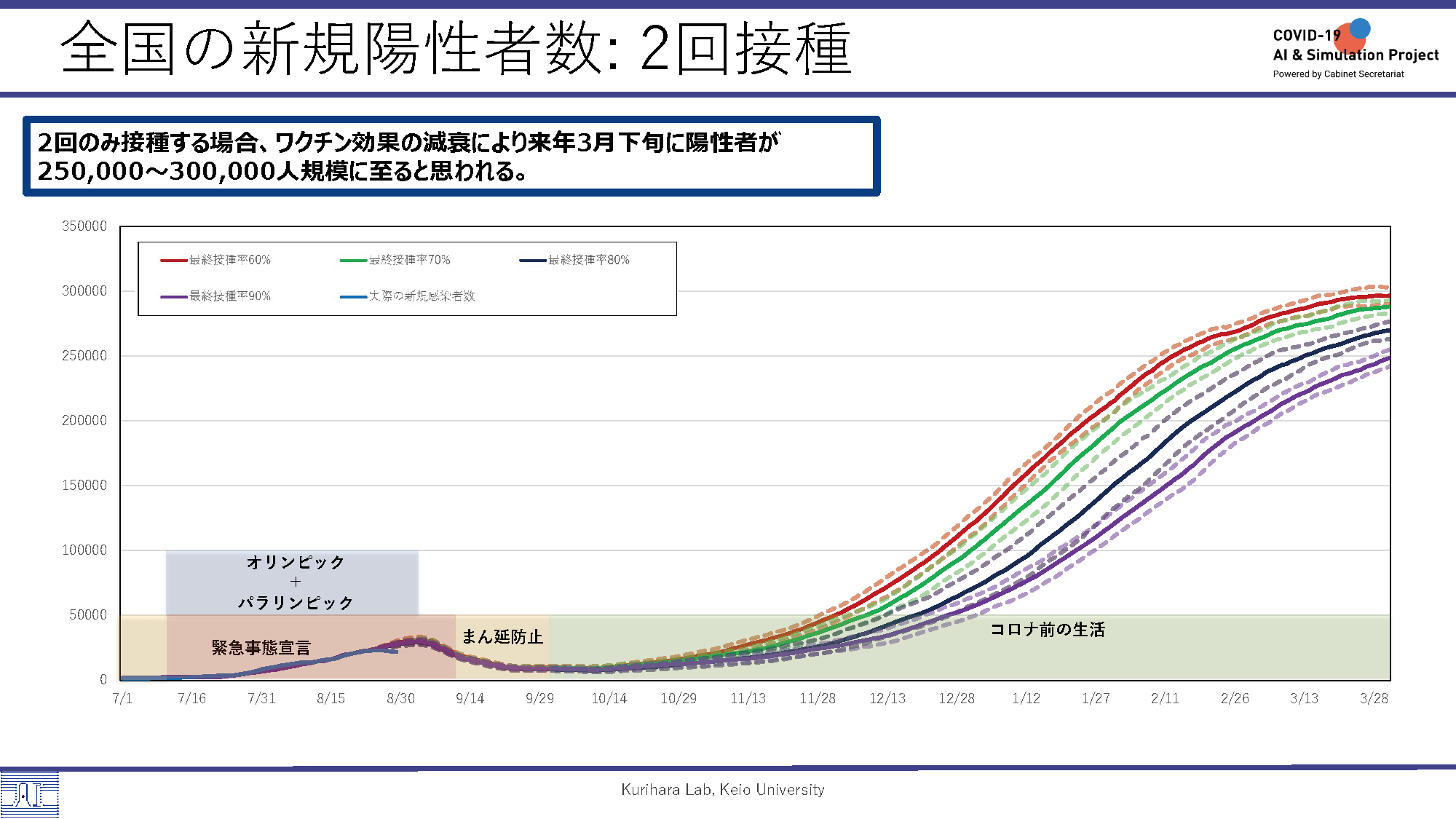Click the y-axis value 200000

click(84, 421)
